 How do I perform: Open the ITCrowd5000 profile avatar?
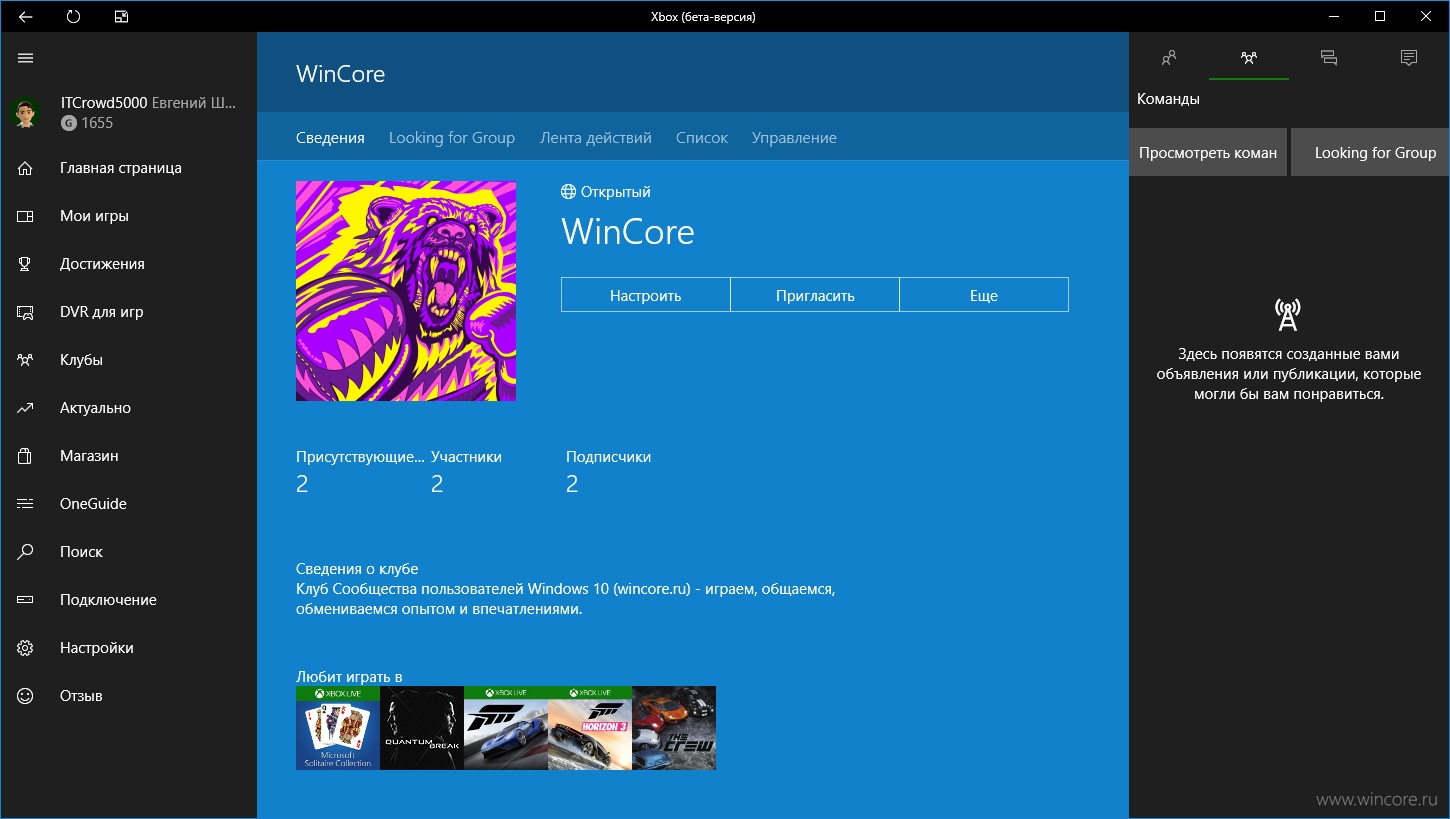pyautogui.click(x=26, y=113)
